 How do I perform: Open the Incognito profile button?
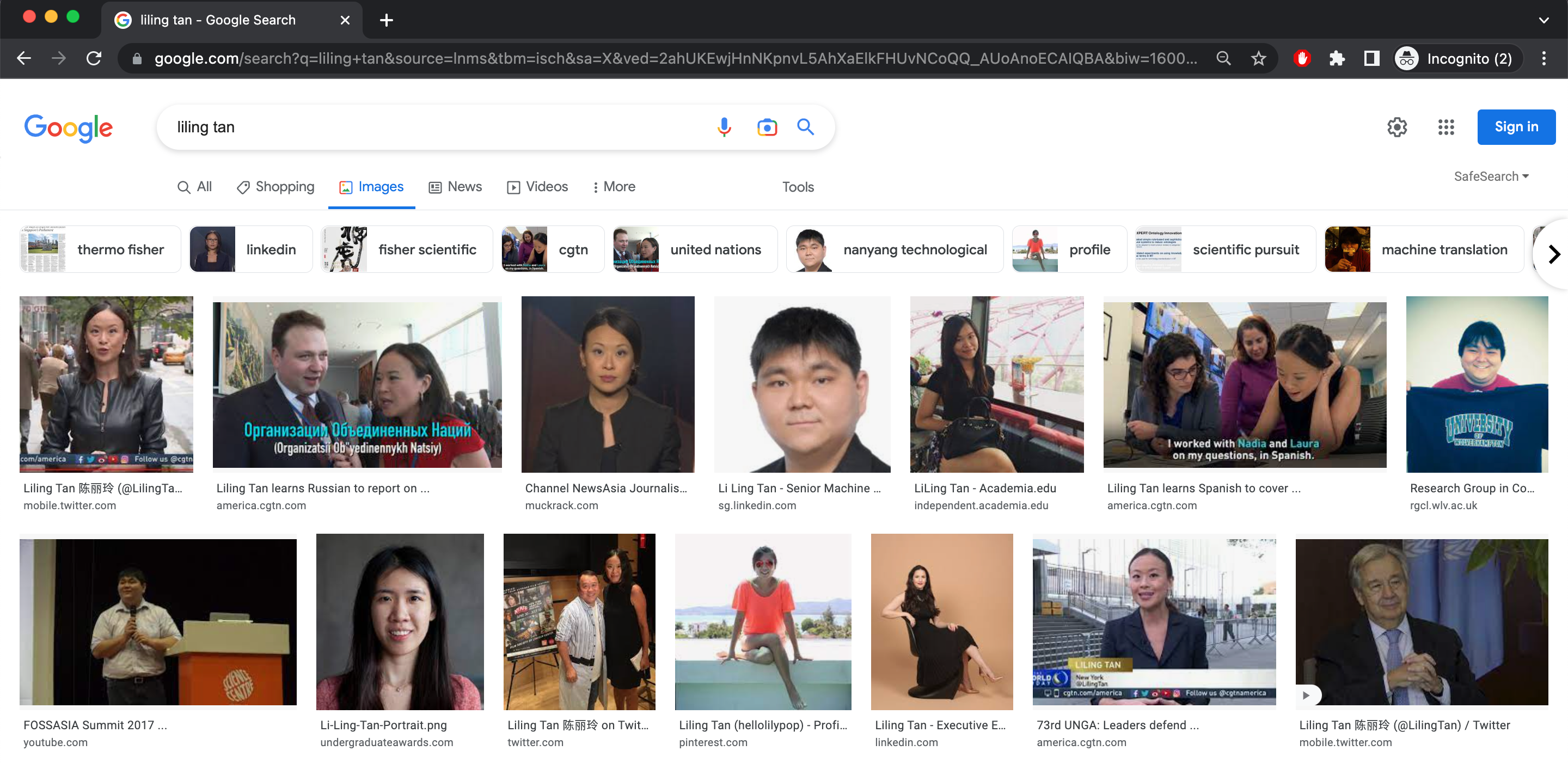point(1458,58)
